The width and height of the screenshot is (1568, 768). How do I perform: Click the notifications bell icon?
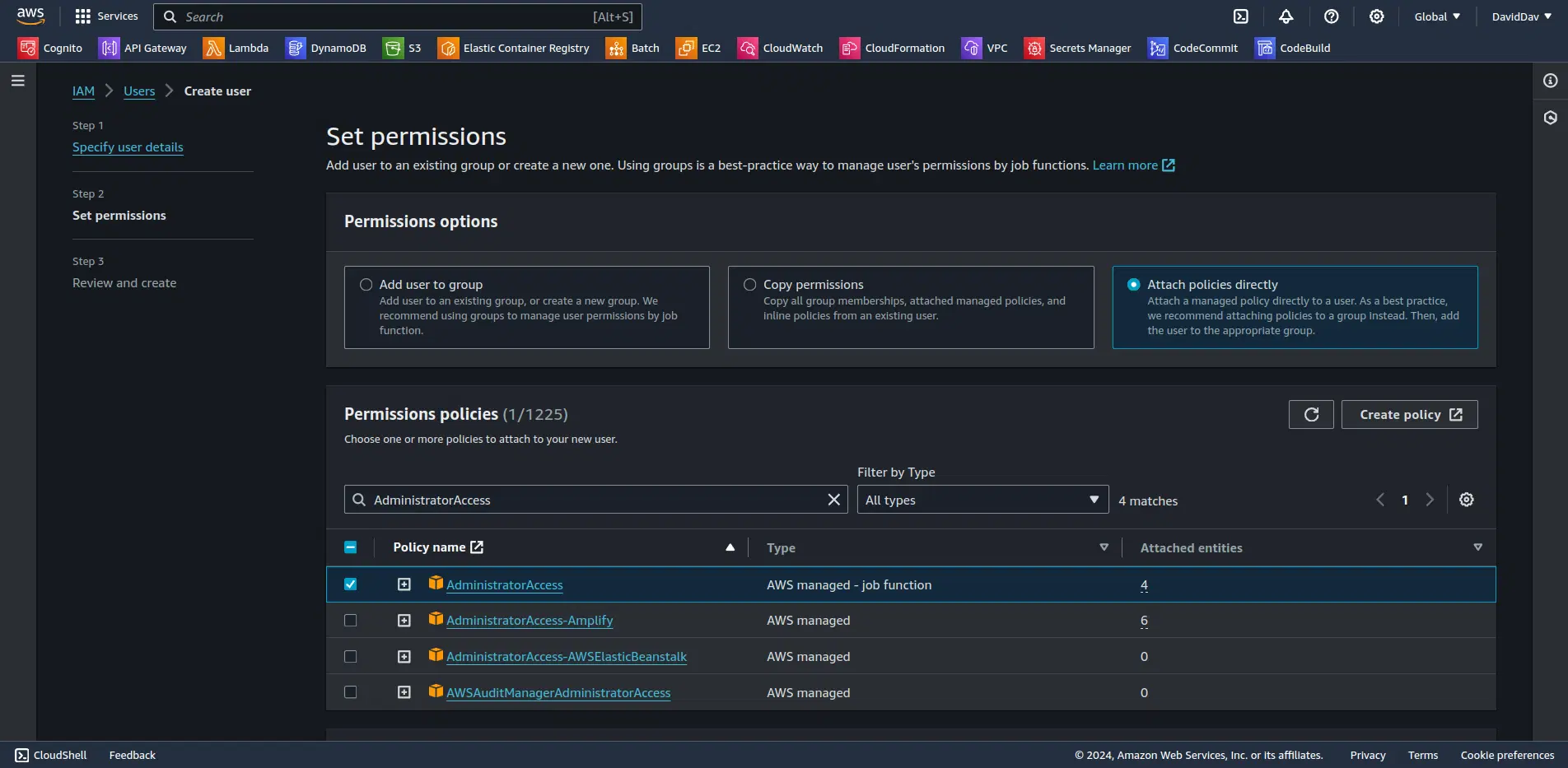click(1286, 16)
